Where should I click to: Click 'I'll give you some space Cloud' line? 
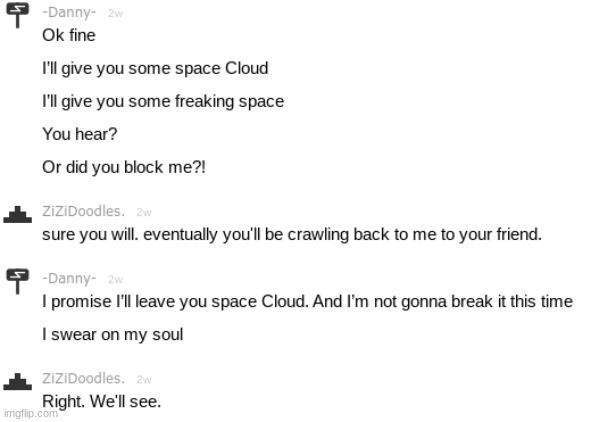(155, 69)
